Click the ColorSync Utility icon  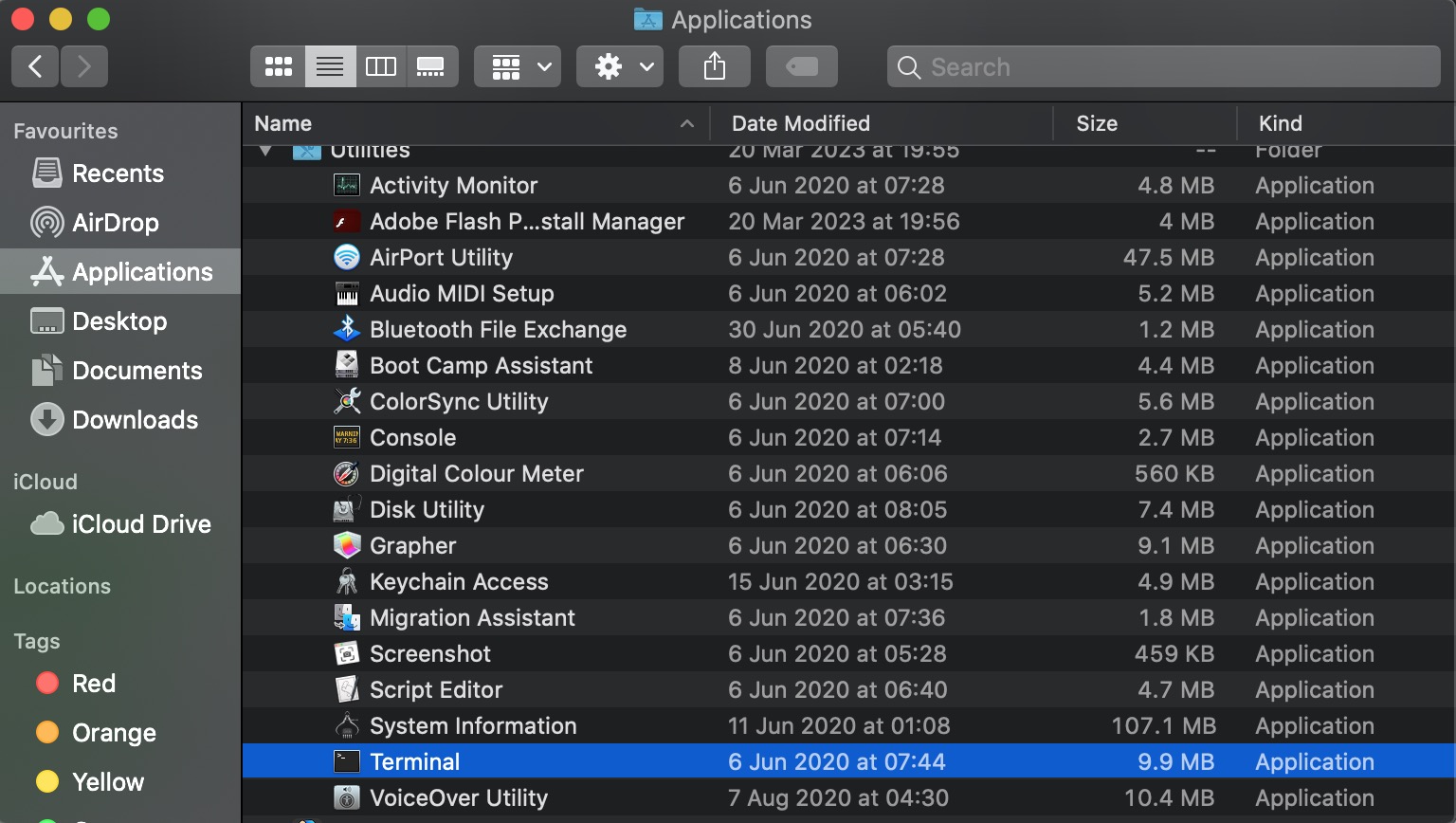coord(347,401)
